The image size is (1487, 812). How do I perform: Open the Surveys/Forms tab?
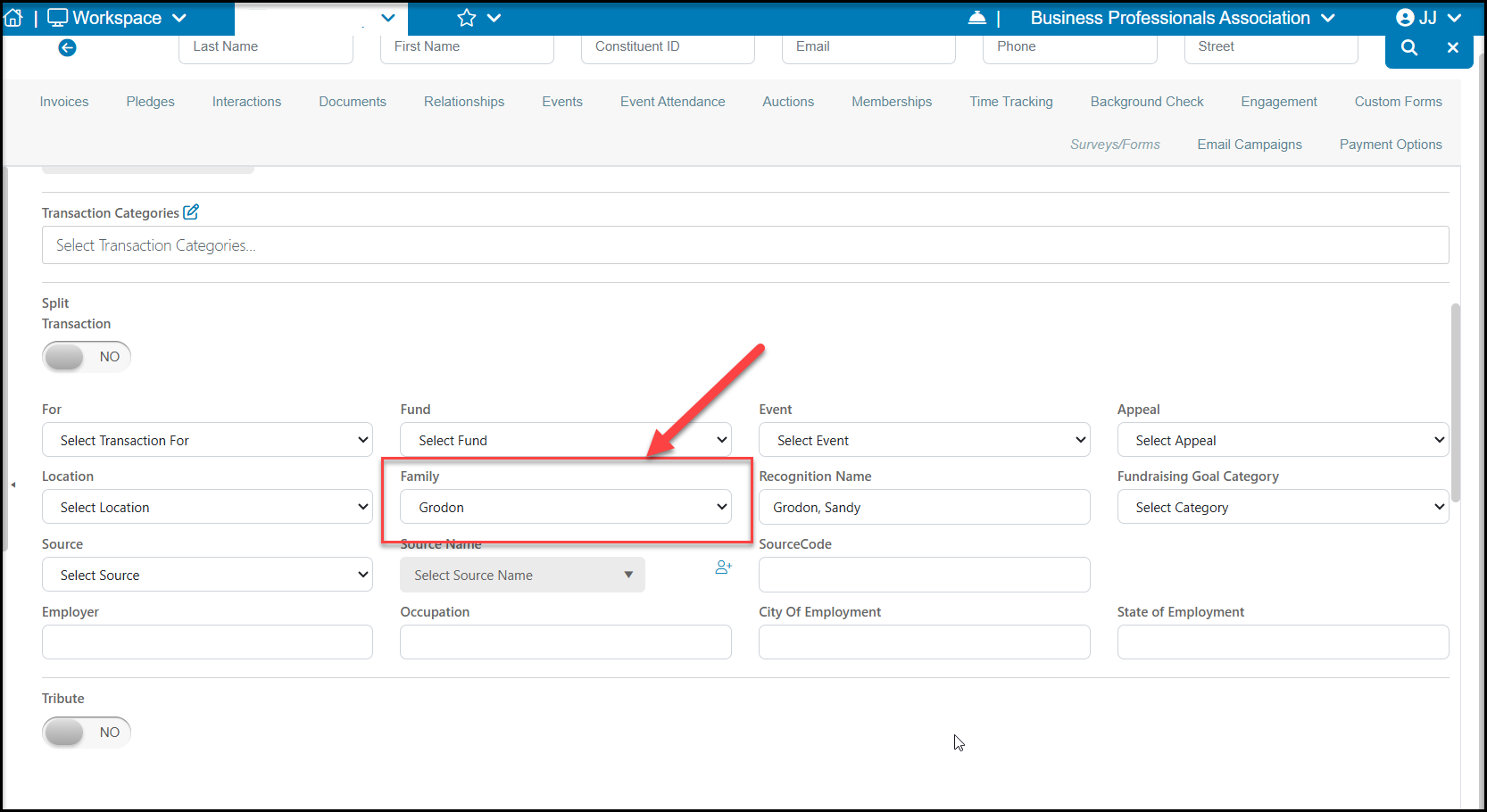pyautogui.click(x=1116, y=145)
